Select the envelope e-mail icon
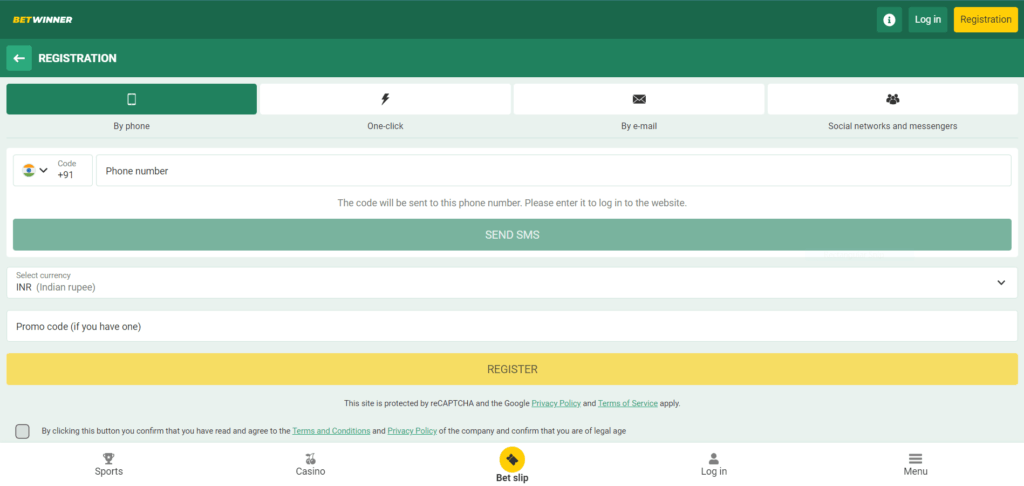 point(639,99)
